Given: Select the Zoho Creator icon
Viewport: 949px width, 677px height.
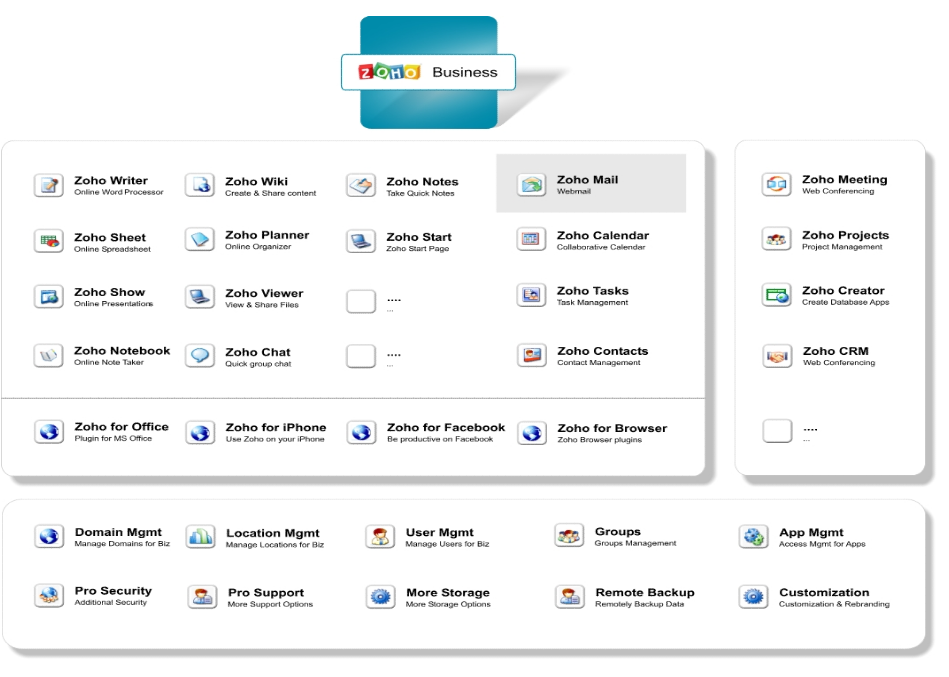Looking at the screenshot, I should point(777,295).
